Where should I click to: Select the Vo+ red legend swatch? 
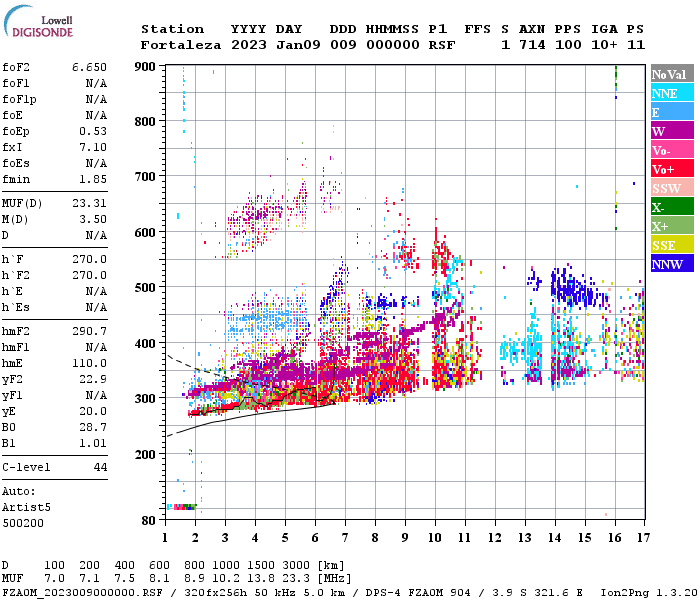coord(672,169)
